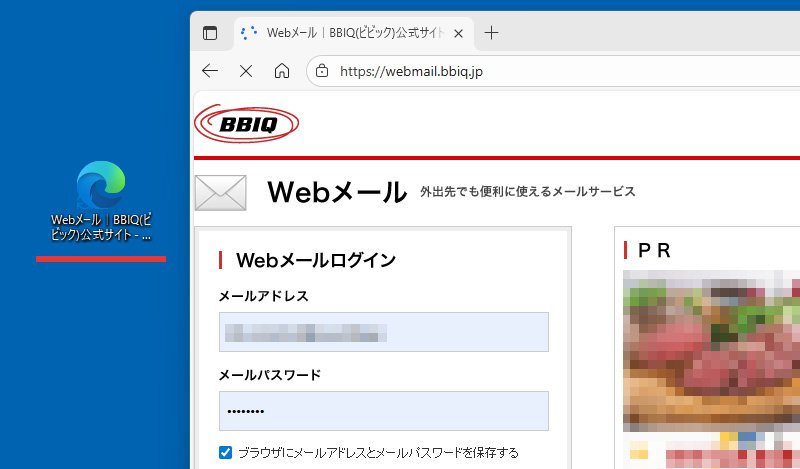This screenshot has width=800, height=469.
Task: Click the desktop shortcut's Webメール label text
Action: (x=101, y=228)
